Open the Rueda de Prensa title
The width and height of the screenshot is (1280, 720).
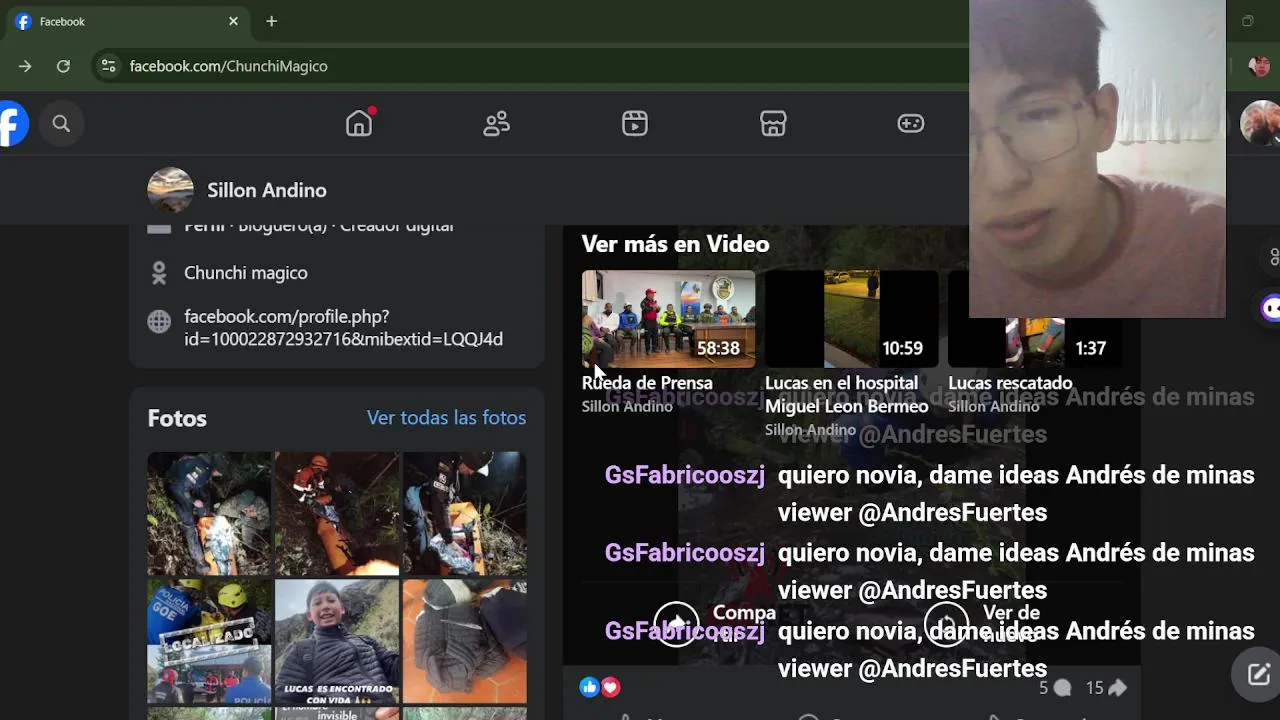click(647, 383)
